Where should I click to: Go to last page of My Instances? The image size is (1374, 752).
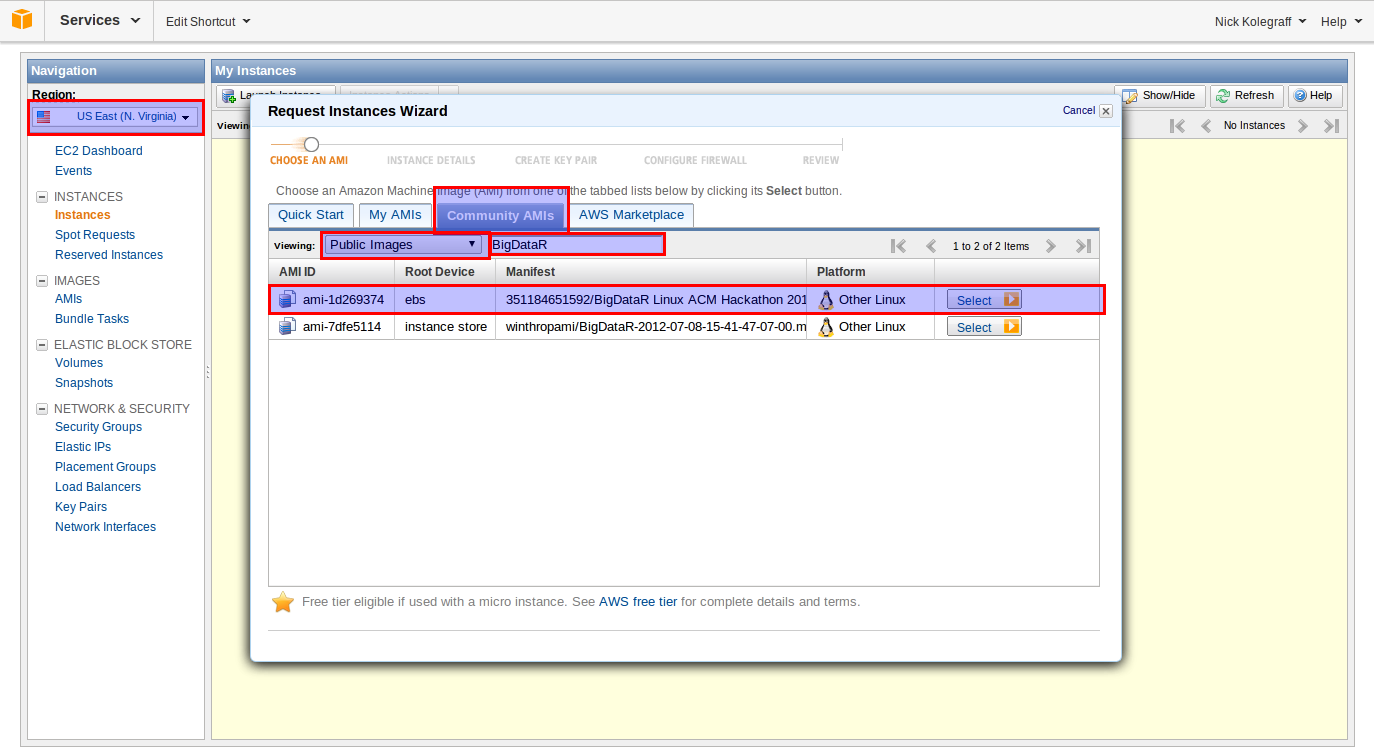click(1331, 126)
